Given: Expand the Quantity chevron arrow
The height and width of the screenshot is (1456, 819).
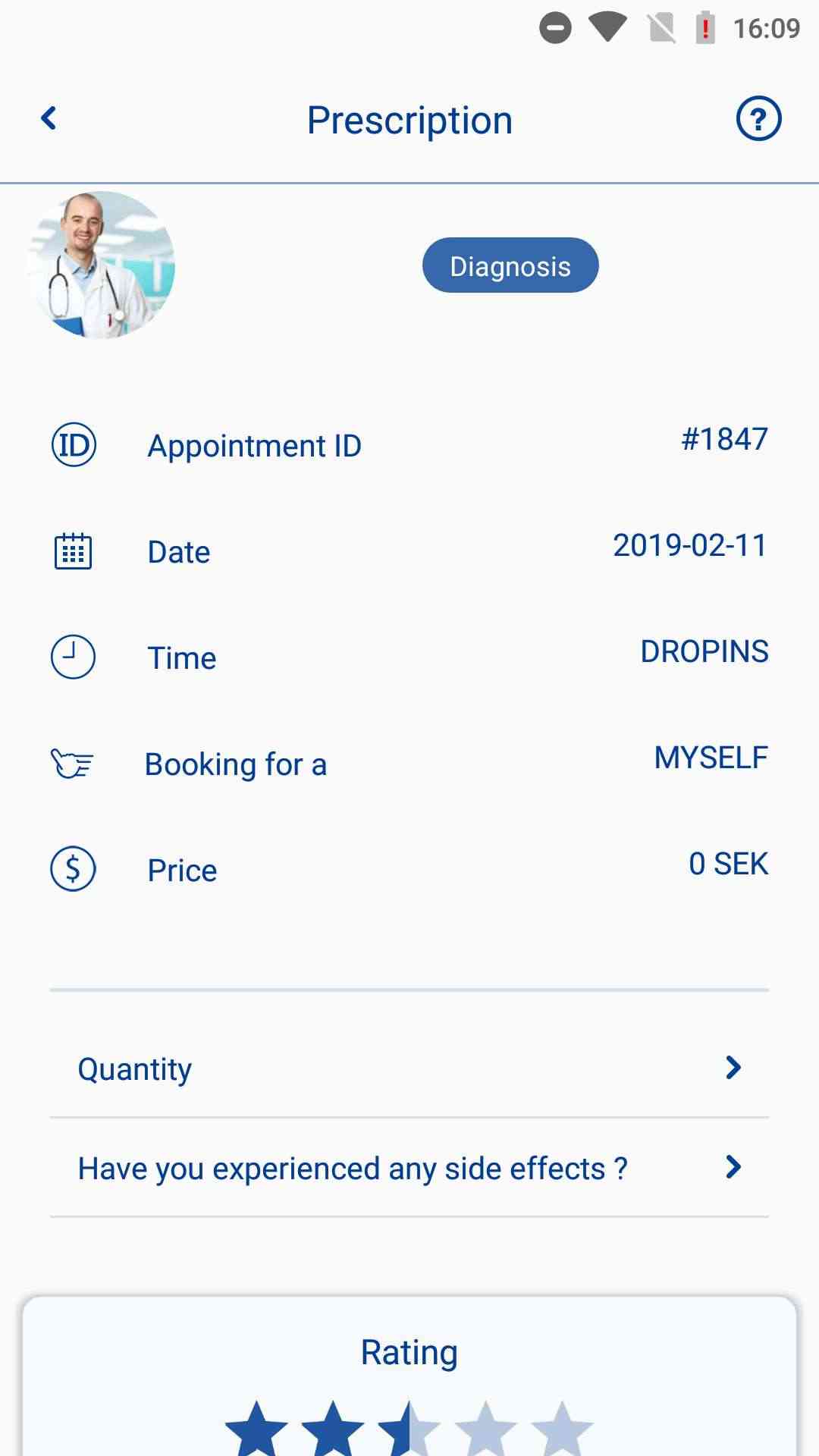Looking at the screenshot, I should click(x=733, y=1068).
